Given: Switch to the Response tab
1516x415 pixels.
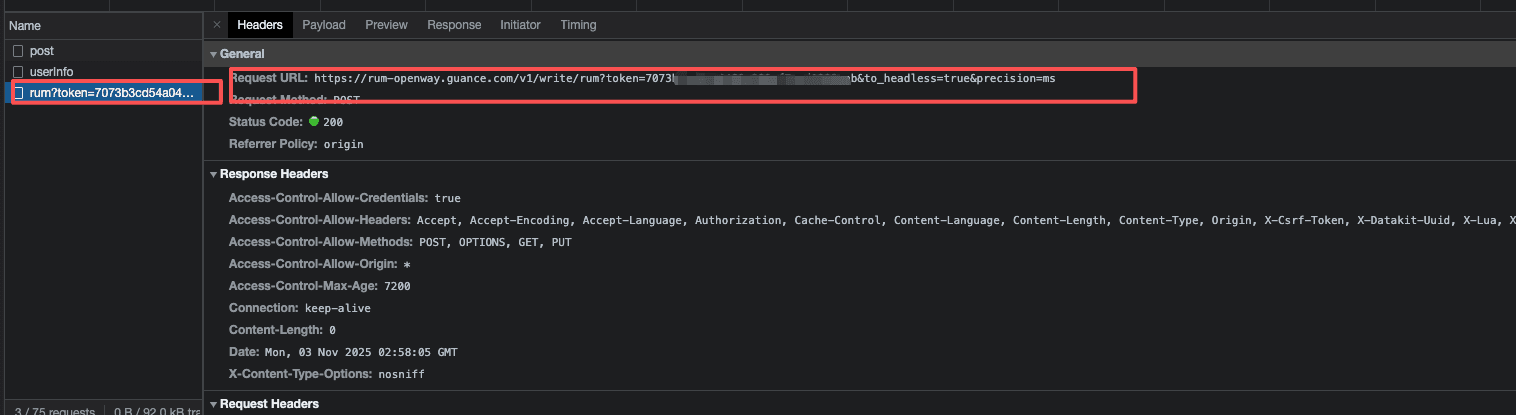Looking at the screenshot, I should (454, 25).
